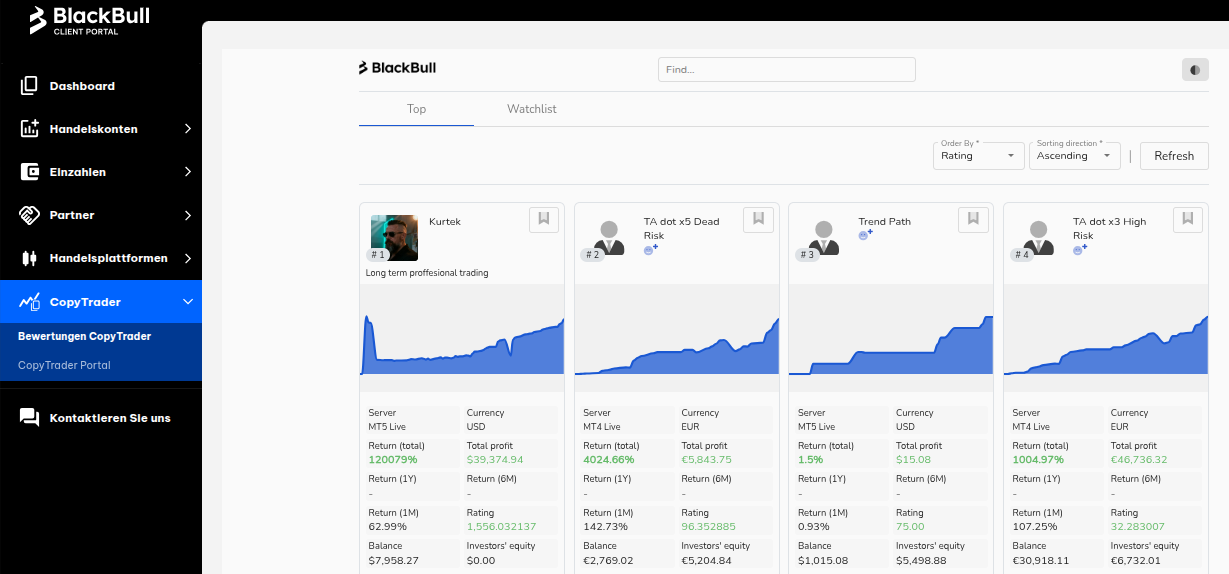This screenshot has height=574, width=1229.
Task: Click TA dot x3 High Risk chart
Action: coord(1106,338)
